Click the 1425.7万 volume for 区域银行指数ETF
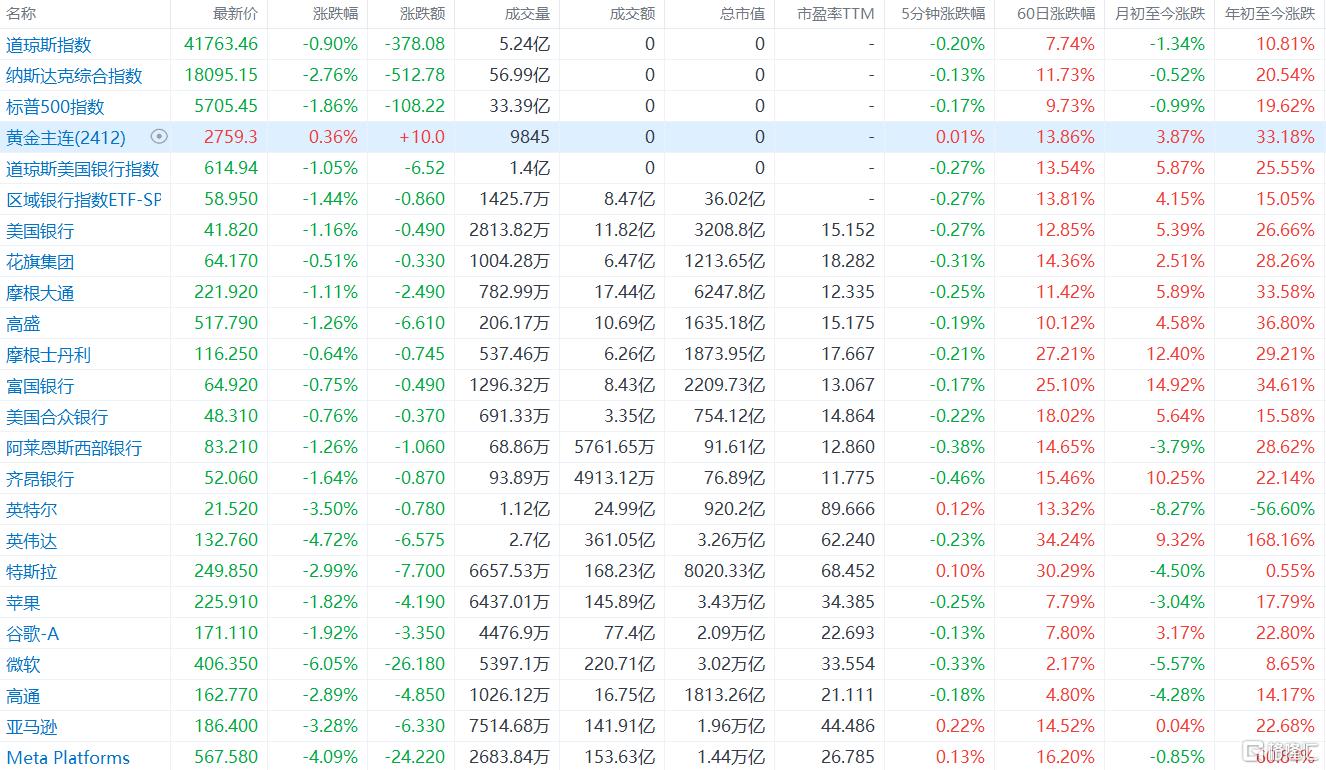This screenshot has height=770, width=1326. click(513, 199)
